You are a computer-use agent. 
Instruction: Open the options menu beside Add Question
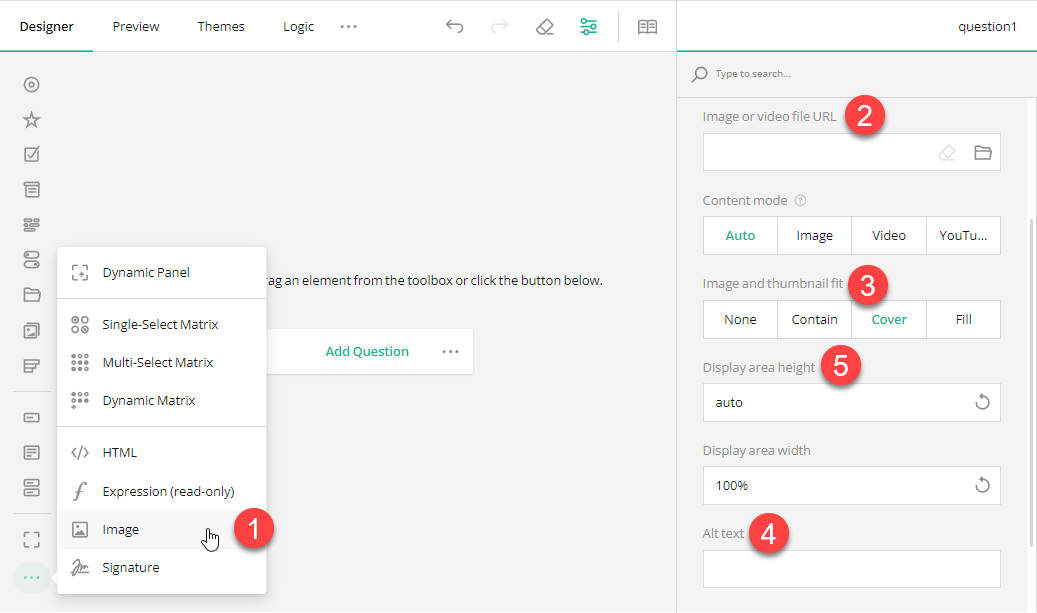click(450, 351)
